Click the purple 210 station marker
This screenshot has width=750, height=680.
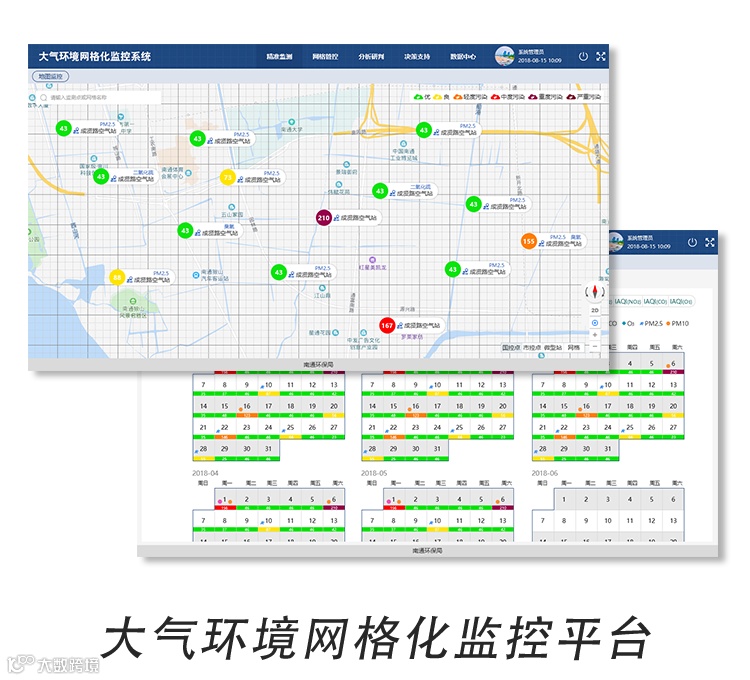pyautogui.click(x=323, y=218)
